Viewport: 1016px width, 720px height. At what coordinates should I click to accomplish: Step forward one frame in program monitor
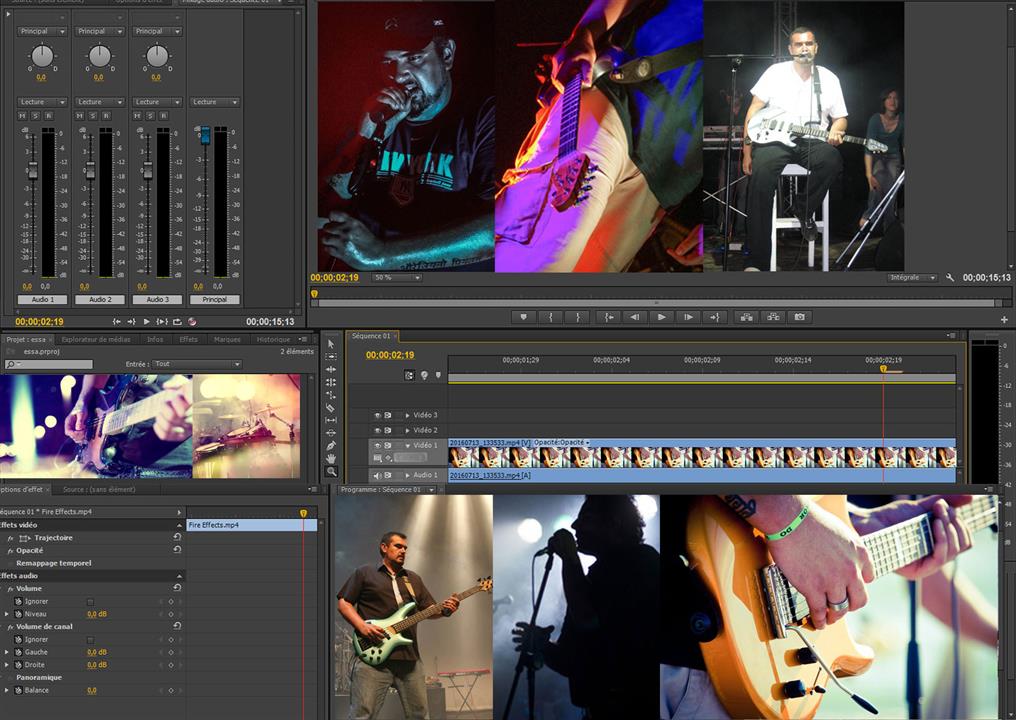tap(687, 317)
